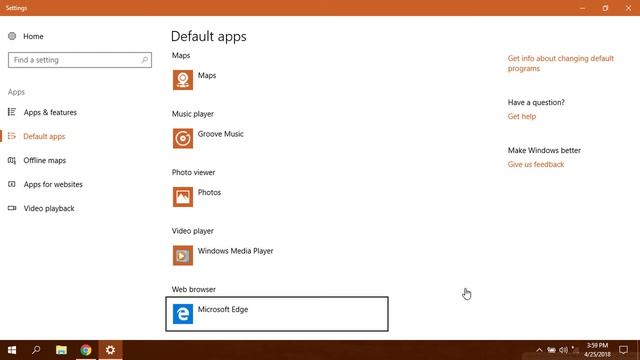Image resolution: width=640 pixels, height=360 pixels.
Task: Open File Explorer from the taskbar
Action: (61, 350)
